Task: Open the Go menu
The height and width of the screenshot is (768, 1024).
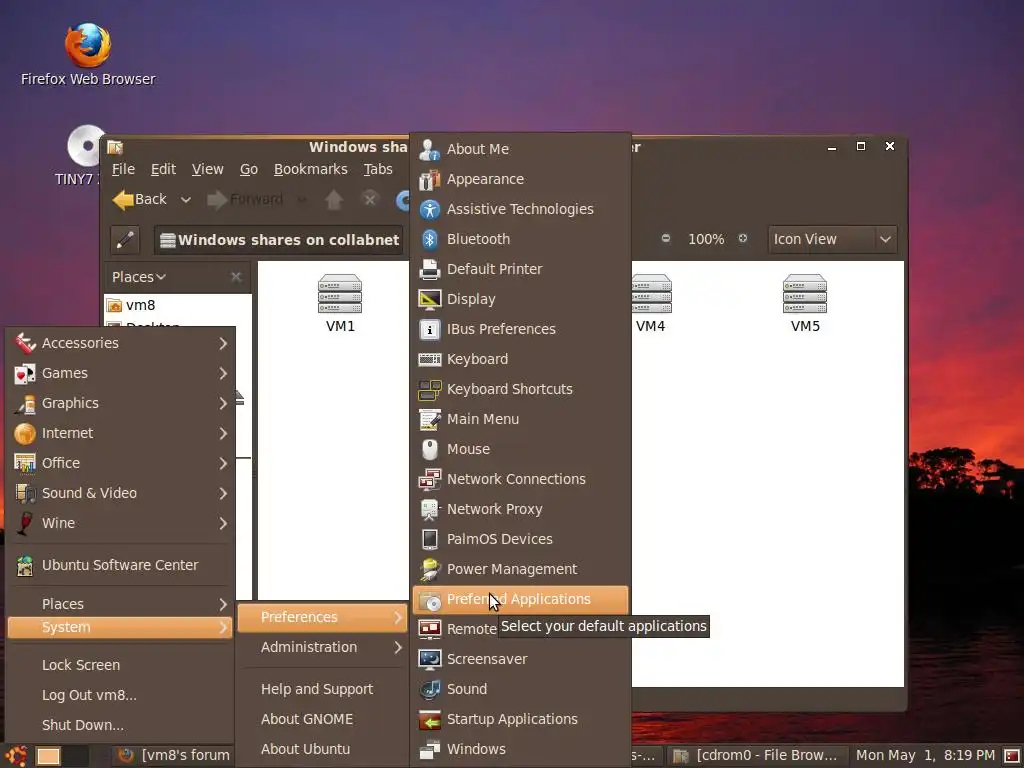Action: [x=249, y=170]
